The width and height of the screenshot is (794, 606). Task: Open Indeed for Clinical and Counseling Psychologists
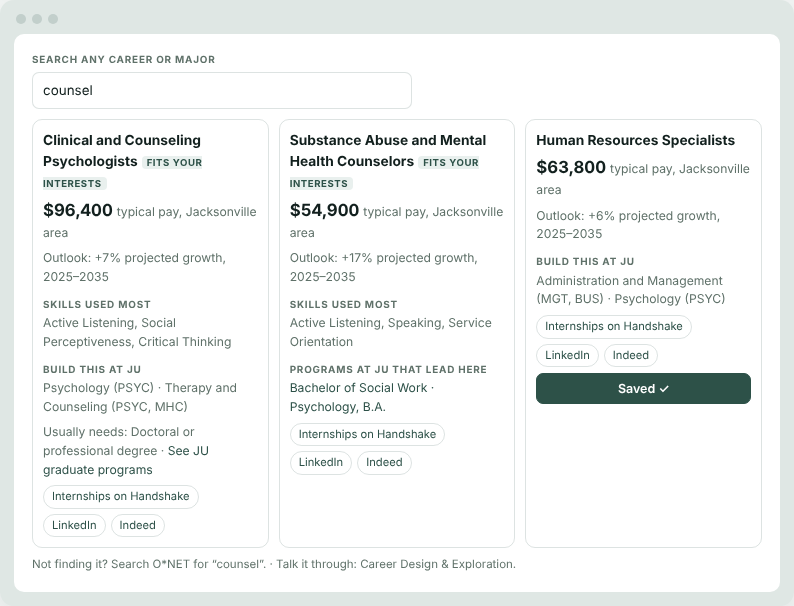coord(137,525)
